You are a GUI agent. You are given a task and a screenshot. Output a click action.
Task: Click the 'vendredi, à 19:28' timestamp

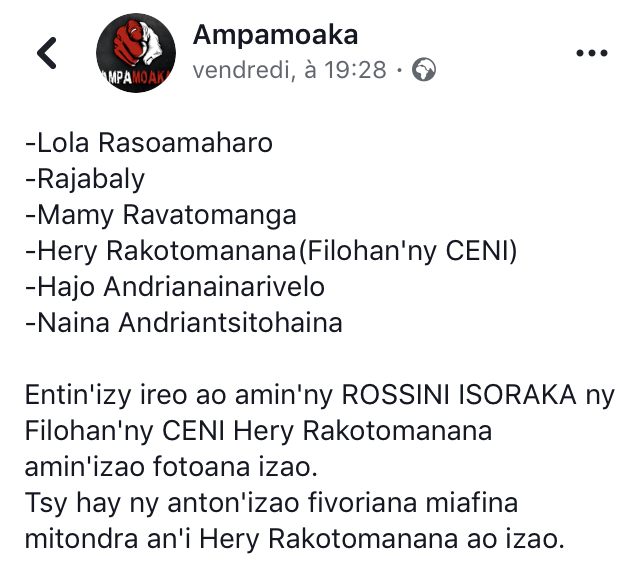coord(289,70)
